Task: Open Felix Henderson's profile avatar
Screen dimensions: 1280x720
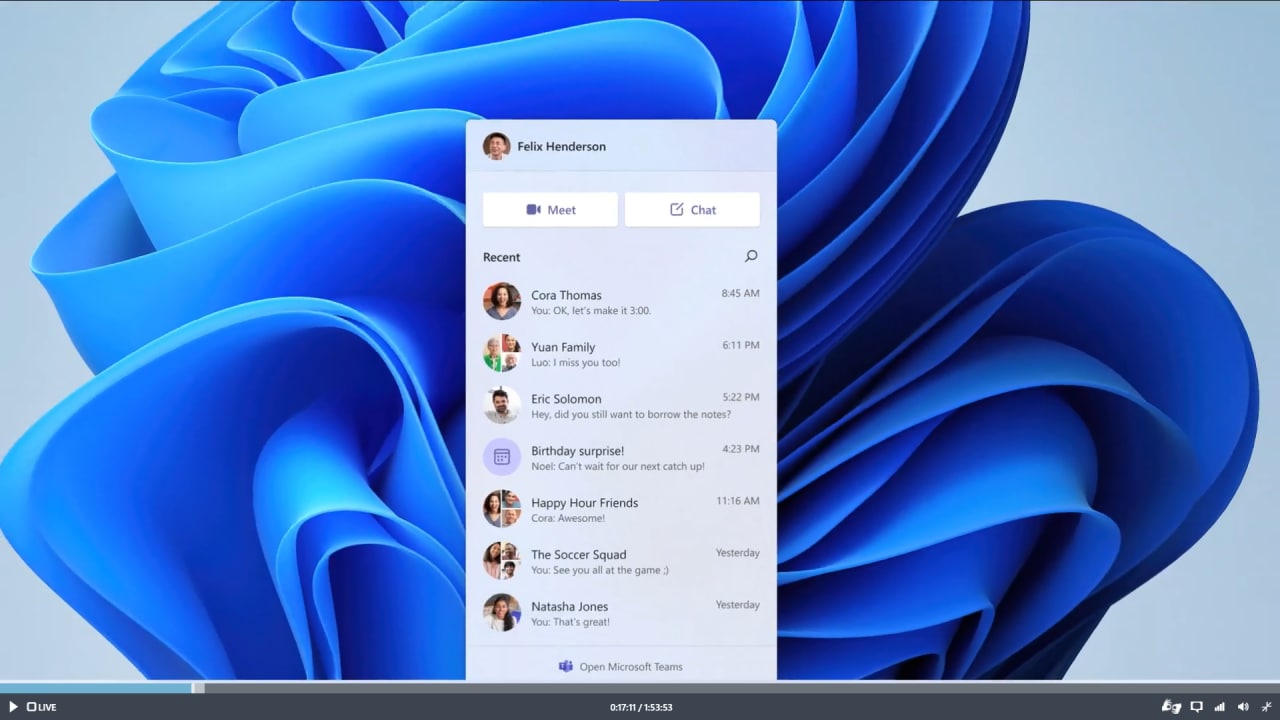Action: click(x=497, y=146)
